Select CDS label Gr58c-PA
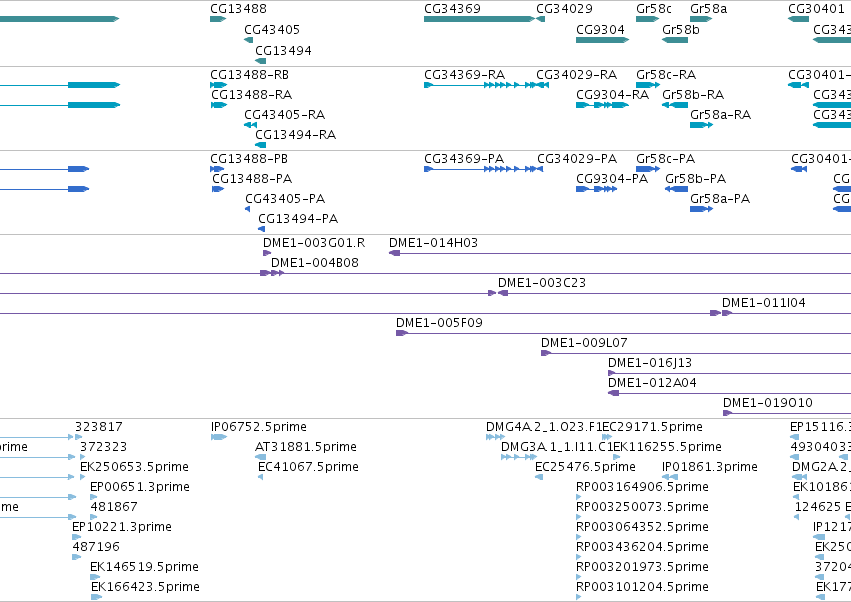The image size is (851, 602). pyautogui.click(x=665, y=159)
